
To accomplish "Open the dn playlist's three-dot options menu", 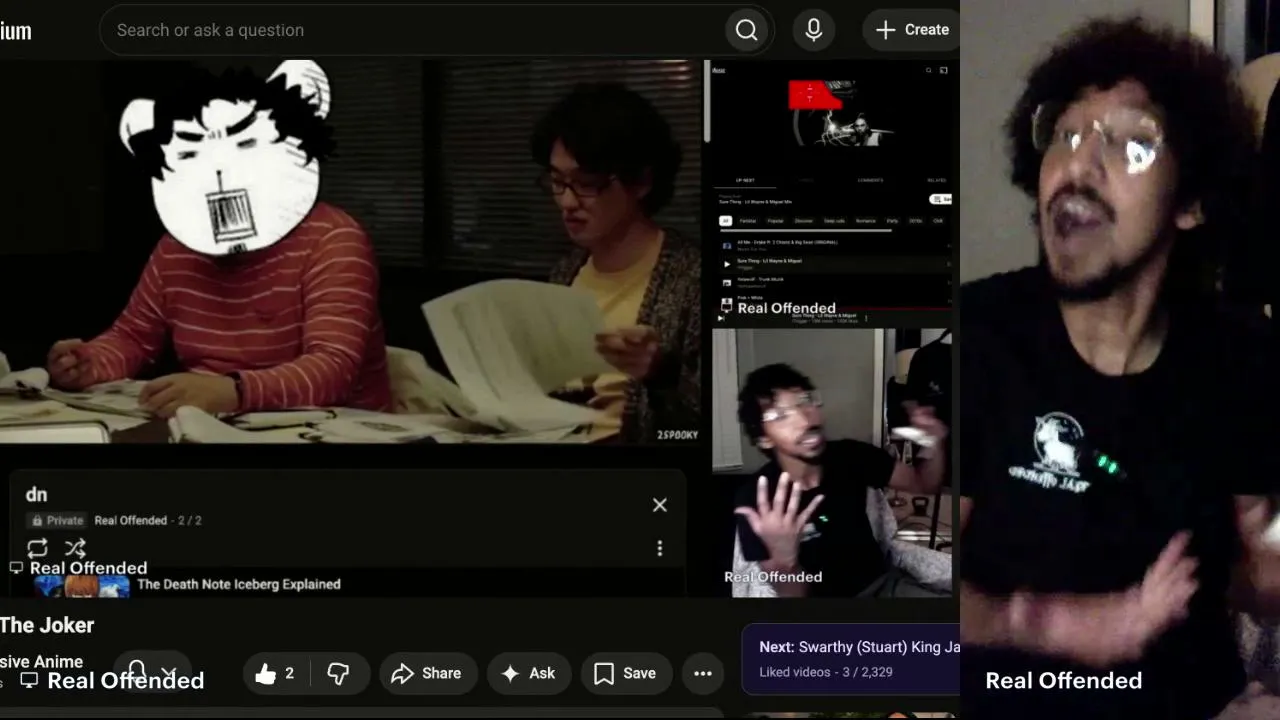I will click(660, 548).
